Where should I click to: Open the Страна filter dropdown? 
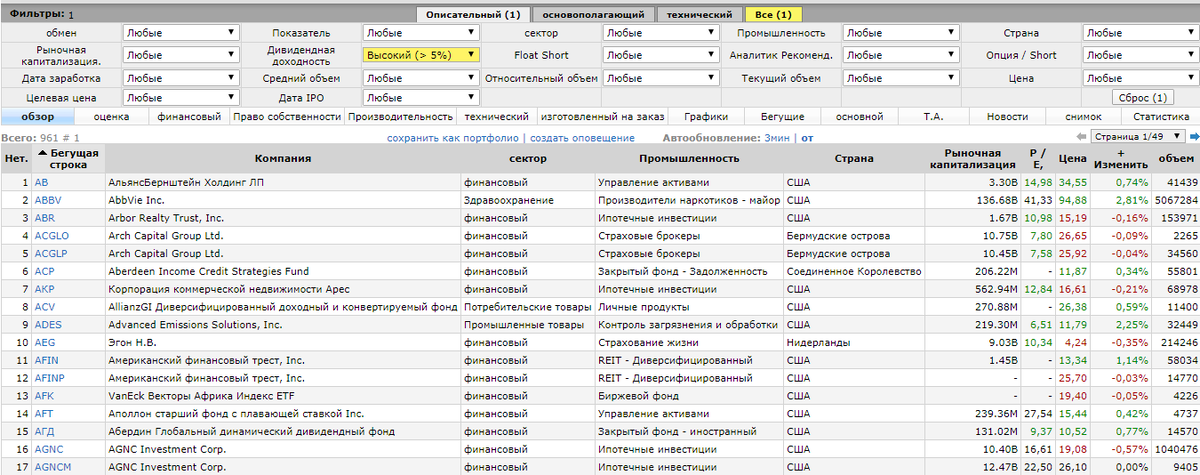coord(1141,32)
